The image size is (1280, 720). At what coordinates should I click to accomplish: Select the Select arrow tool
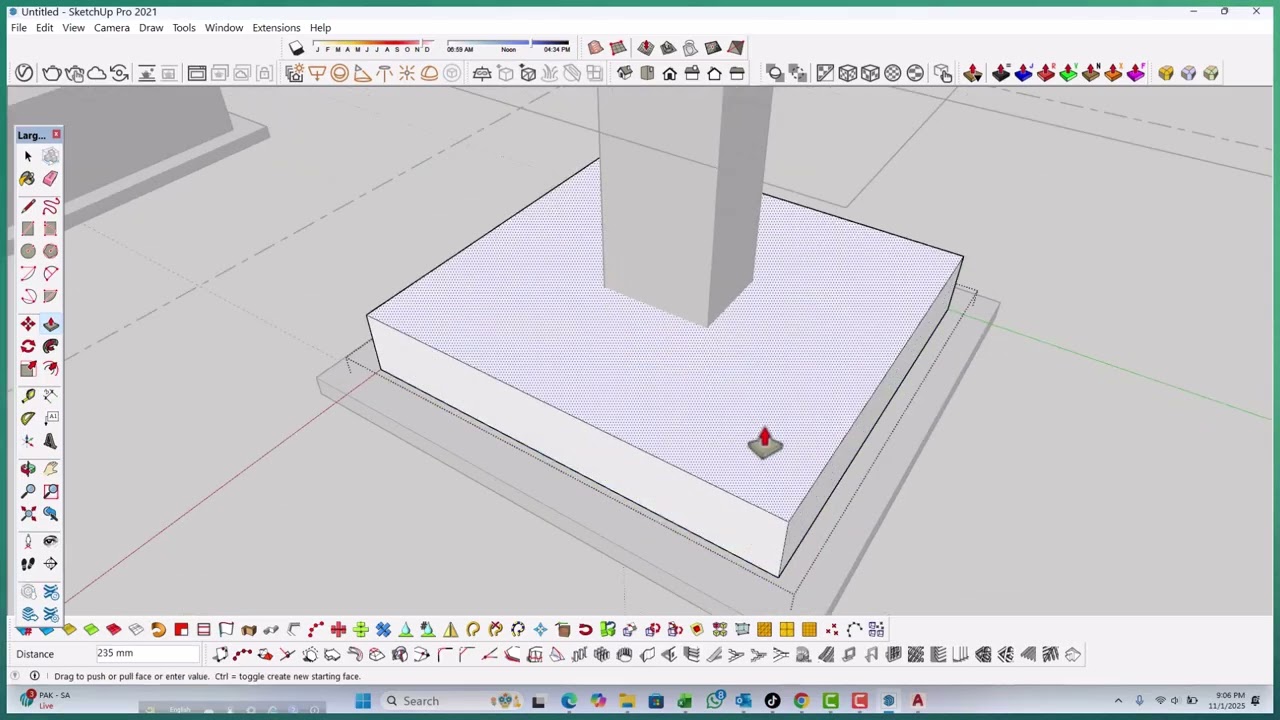pyautogui.click(x=28, y=156)
